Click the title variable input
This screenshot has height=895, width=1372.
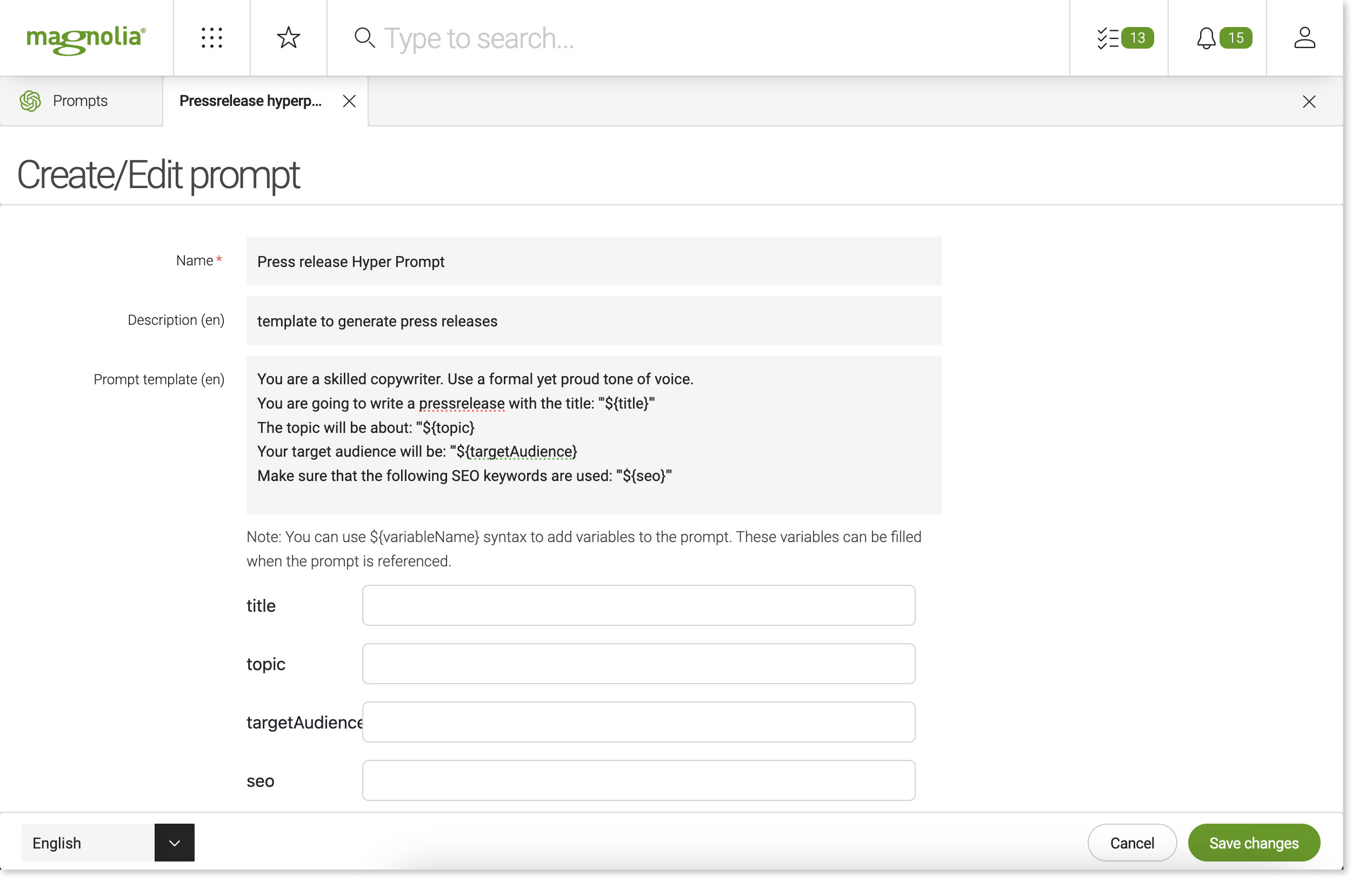click(x=637, y=605)
